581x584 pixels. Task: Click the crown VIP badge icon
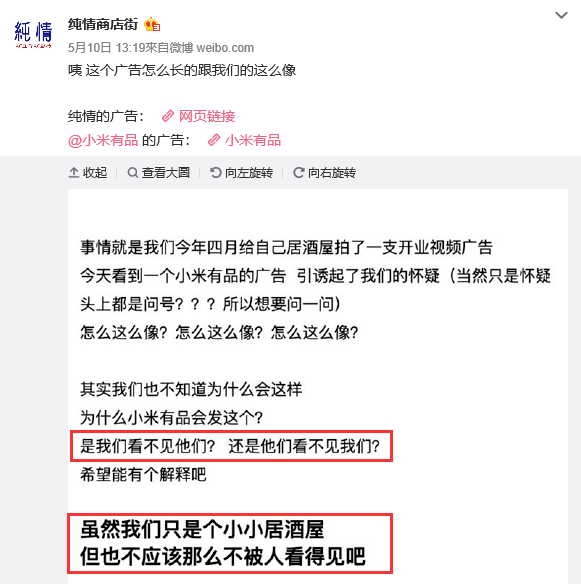(x=152, y=25)
